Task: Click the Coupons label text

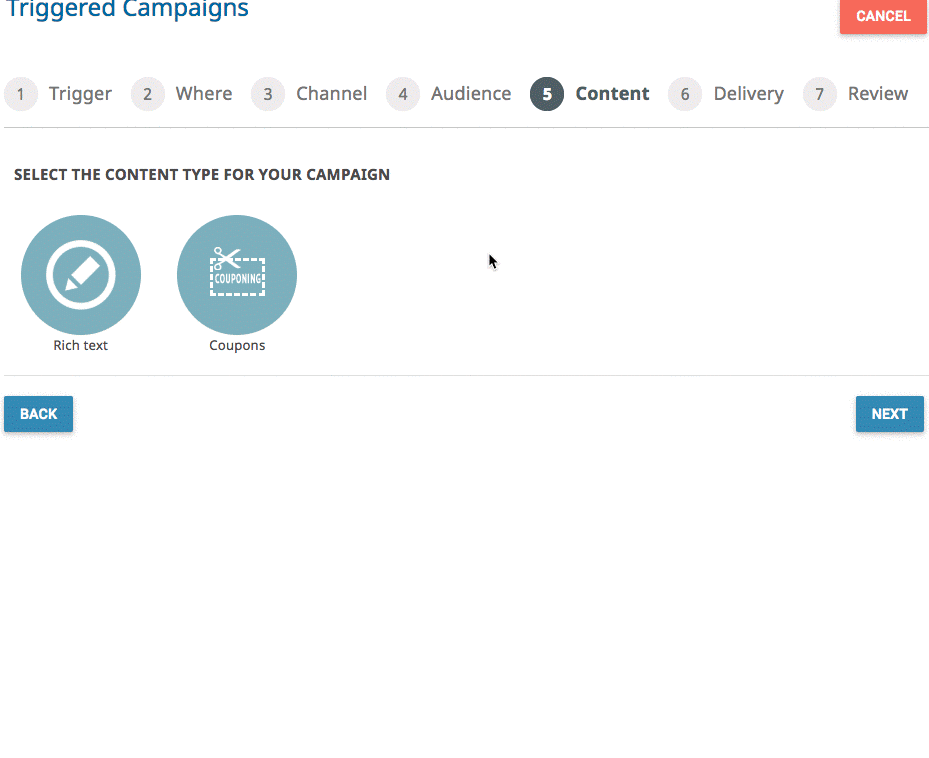Action: point(237,346)
